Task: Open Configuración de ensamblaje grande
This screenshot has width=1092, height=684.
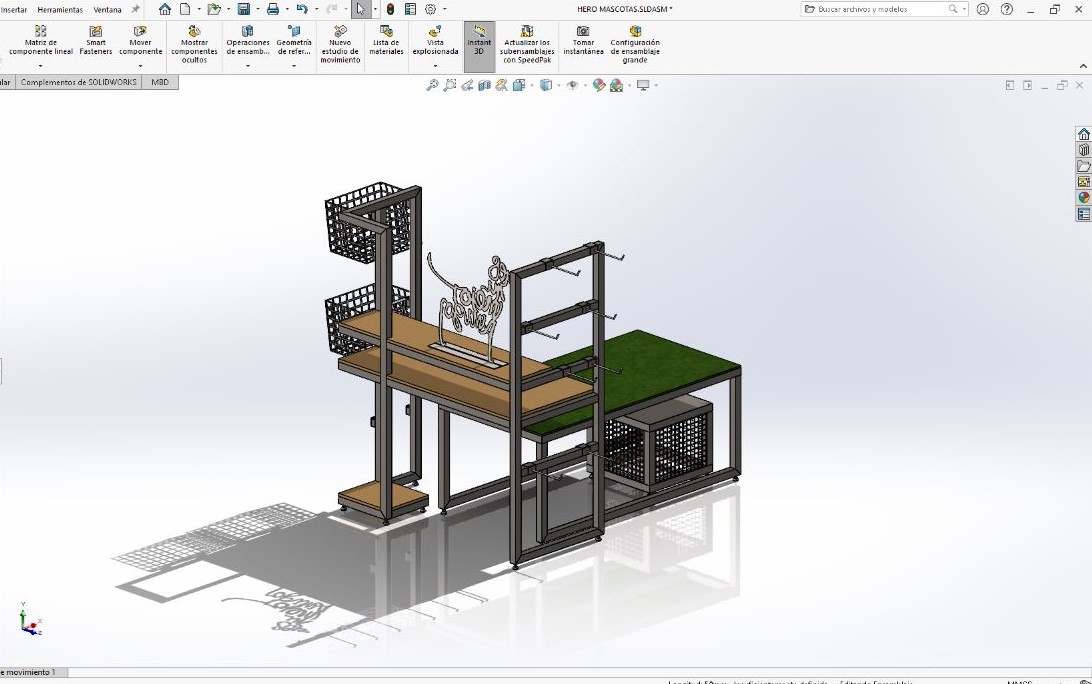Action: 635,45
